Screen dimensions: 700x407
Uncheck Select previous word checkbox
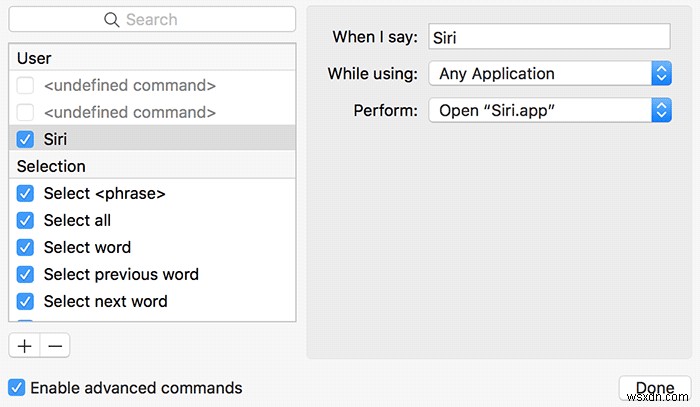25,274
